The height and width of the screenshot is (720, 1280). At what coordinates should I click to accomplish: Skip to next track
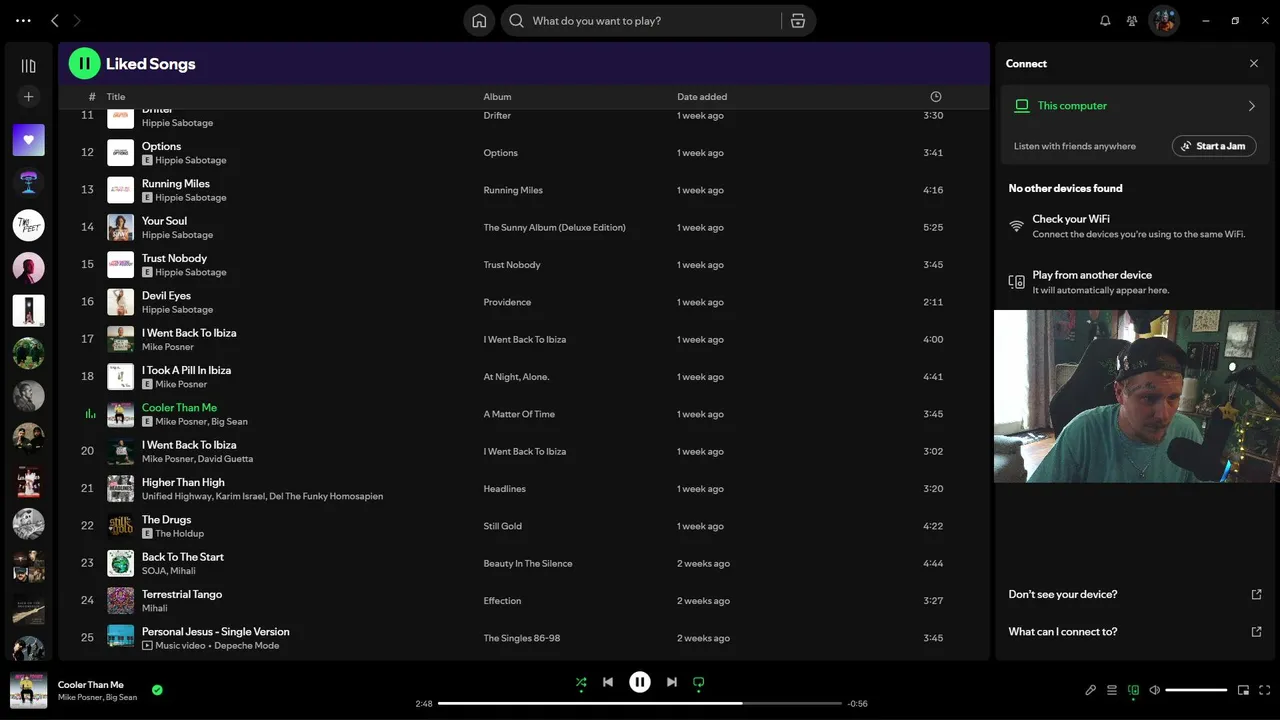[672, 682]
